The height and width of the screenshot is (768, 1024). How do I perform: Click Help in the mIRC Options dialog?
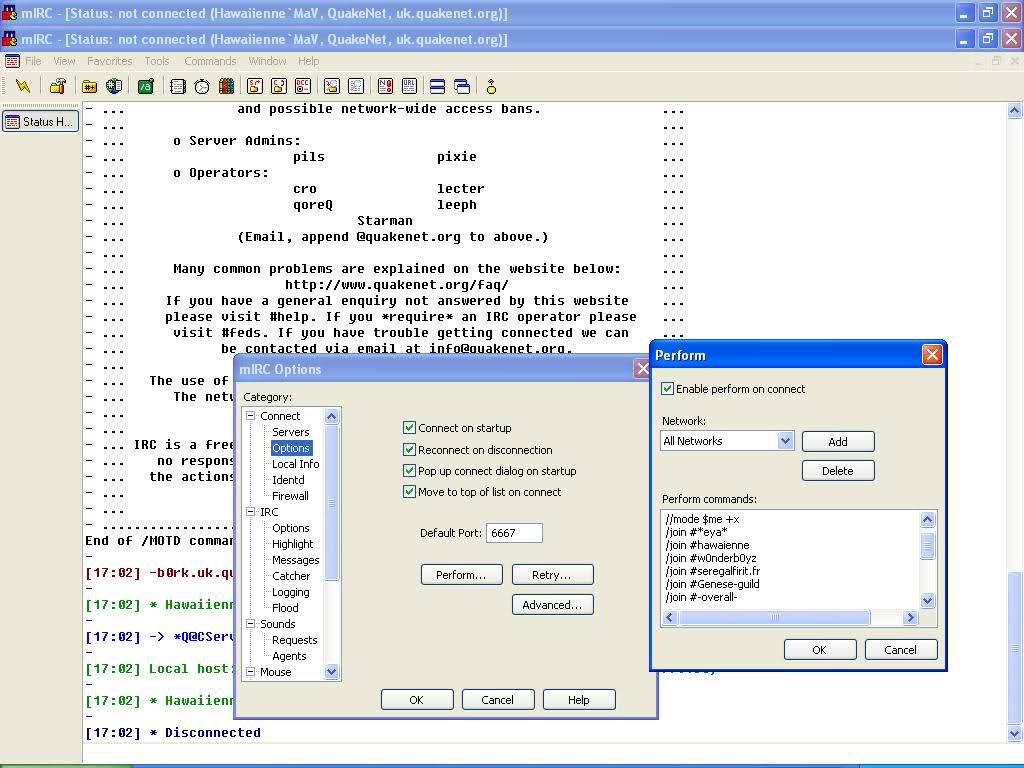click(579, 699)
